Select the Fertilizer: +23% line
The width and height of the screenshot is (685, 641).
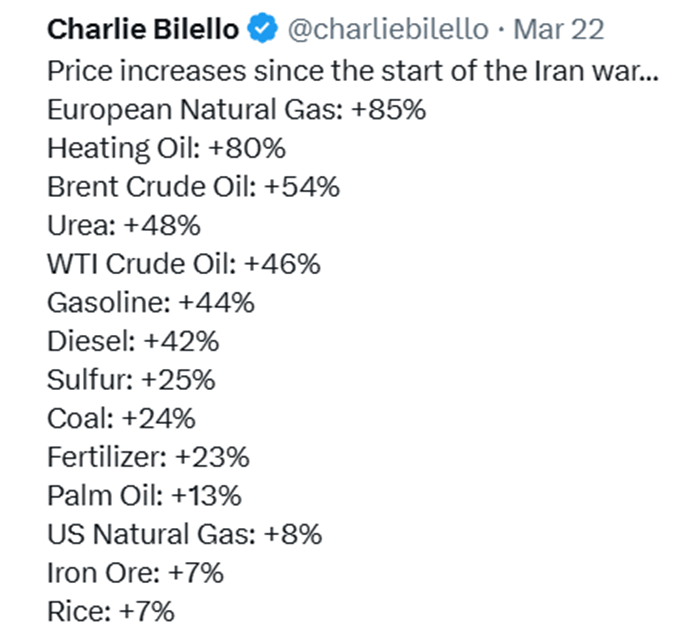pyautogui.click(x=147, y=457)
